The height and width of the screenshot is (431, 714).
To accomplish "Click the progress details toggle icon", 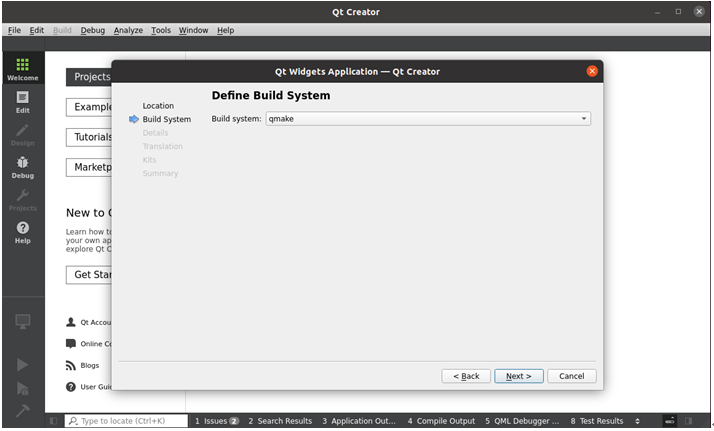I will coord(669,421).
